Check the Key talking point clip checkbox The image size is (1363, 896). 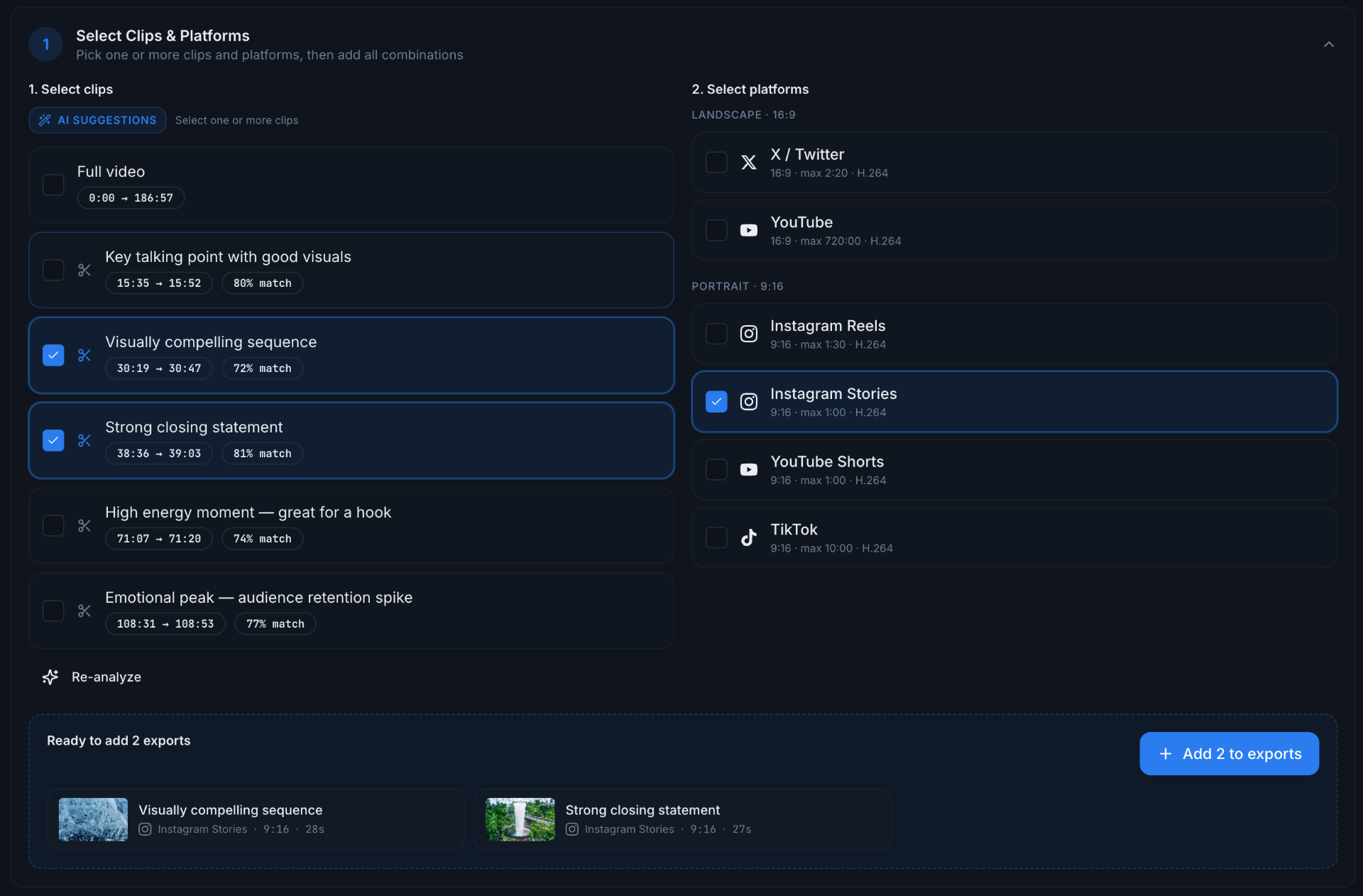point(53,271)
